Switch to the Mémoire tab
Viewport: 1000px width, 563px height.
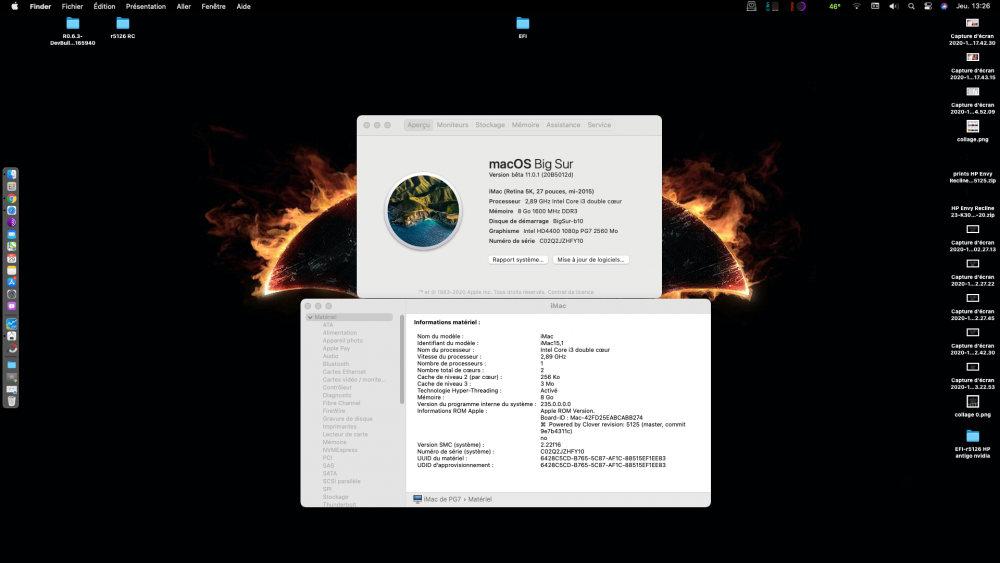(x=526, y=125)
